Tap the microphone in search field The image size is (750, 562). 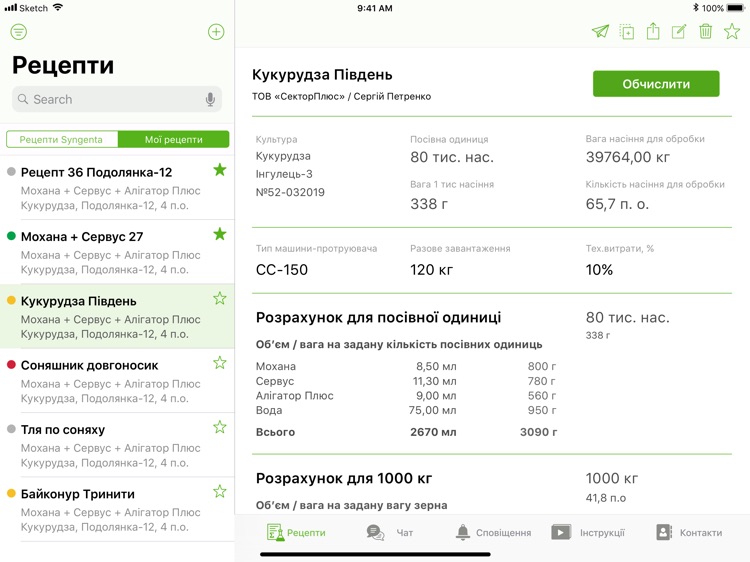pos(210,100)
